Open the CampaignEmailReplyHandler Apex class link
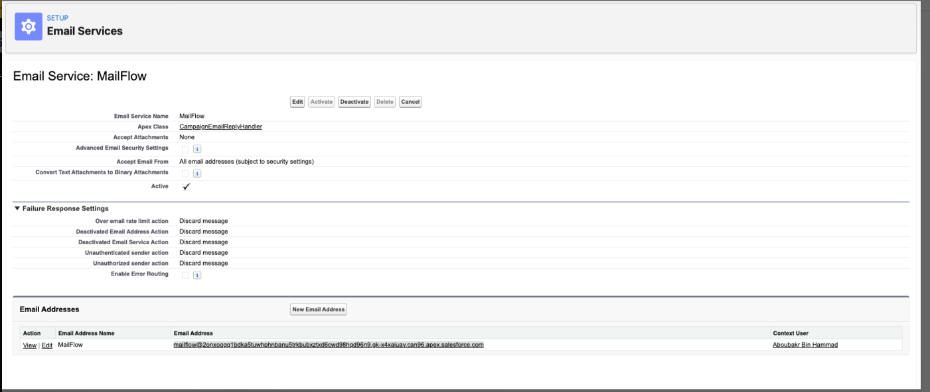 coord(221,127)
